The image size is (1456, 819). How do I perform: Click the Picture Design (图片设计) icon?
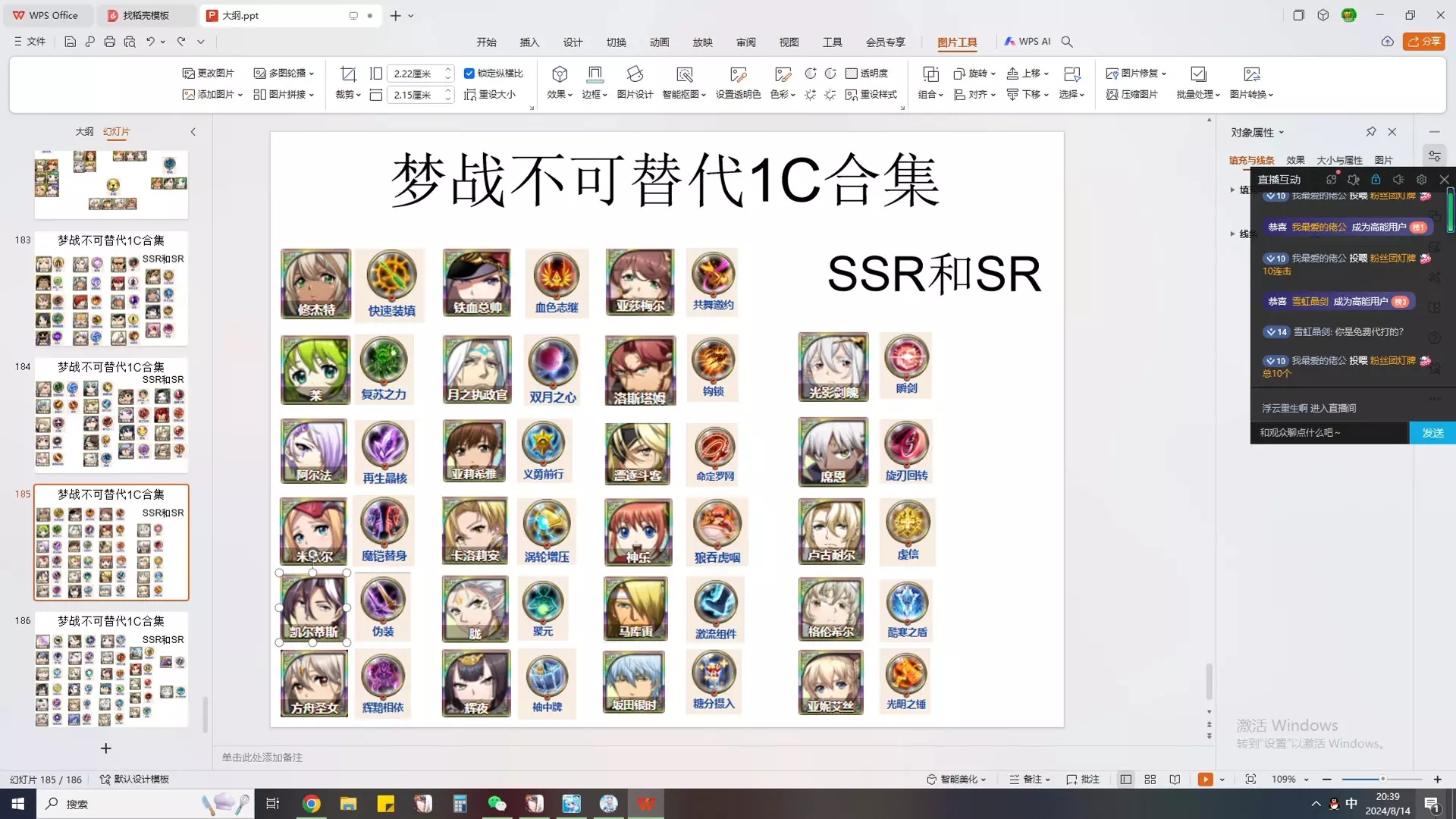(635, 74)
